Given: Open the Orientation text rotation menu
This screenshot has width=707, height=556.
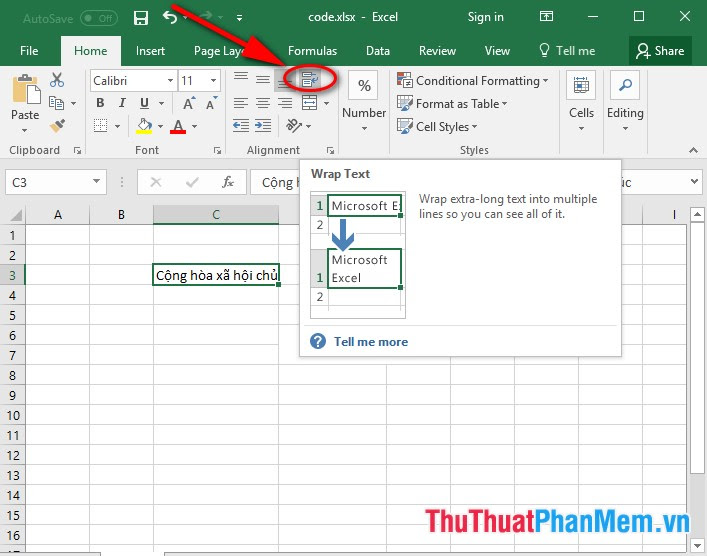Looking at the screenshot, I should [298, 125].
